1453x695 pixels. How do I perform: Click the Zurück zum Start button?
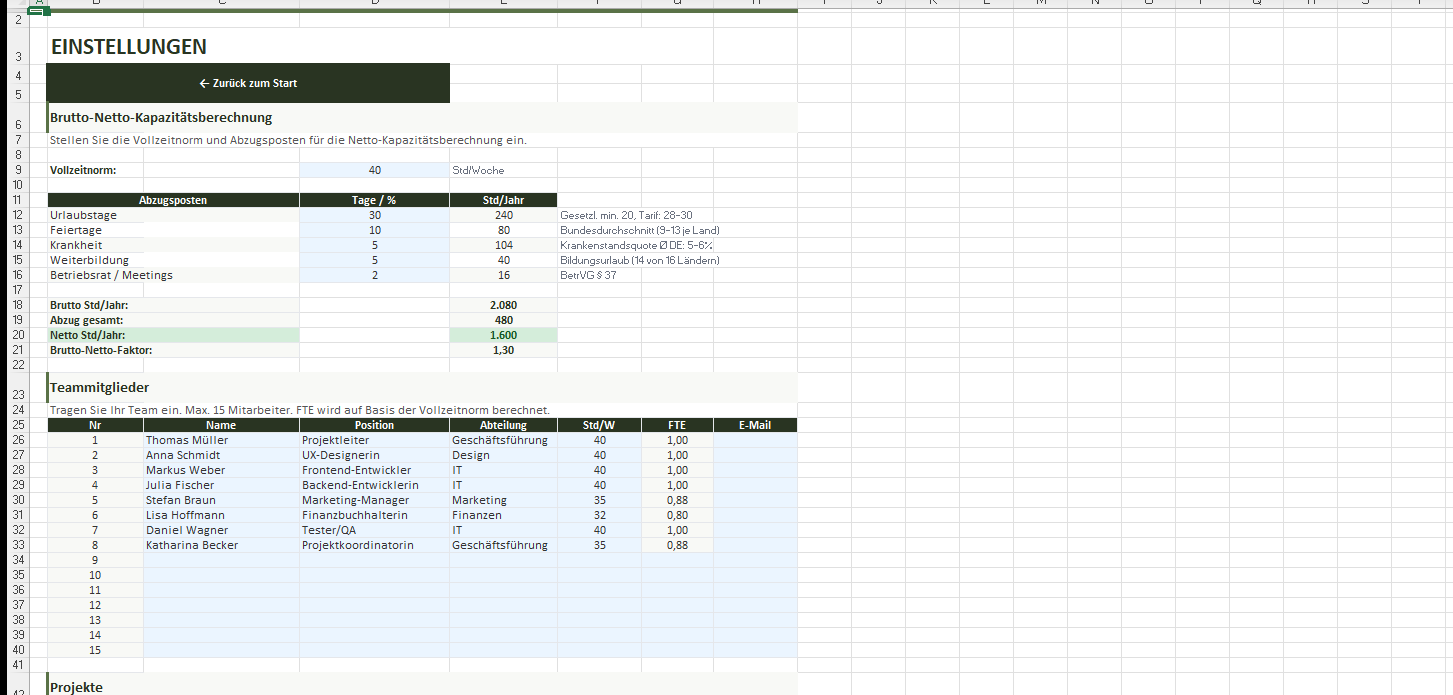tap(248, 83)
